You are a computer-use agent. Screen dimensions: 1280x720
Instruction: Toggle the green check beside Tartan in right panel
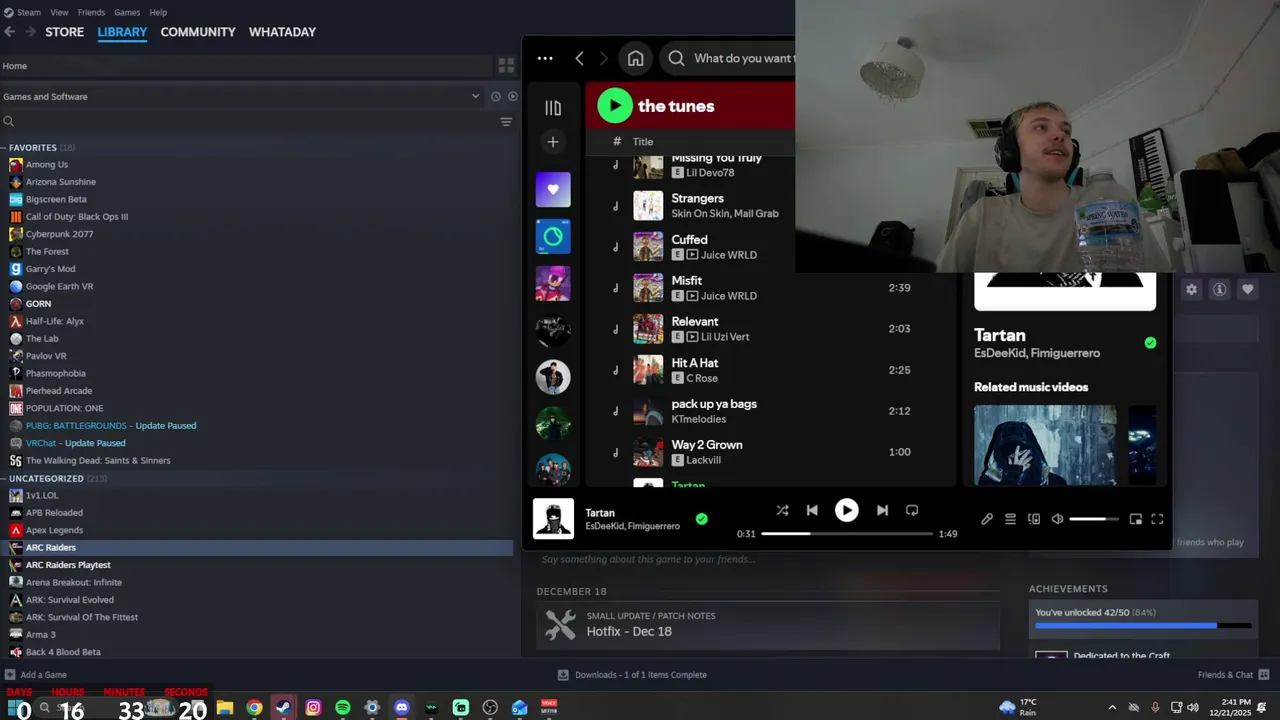1150,343
